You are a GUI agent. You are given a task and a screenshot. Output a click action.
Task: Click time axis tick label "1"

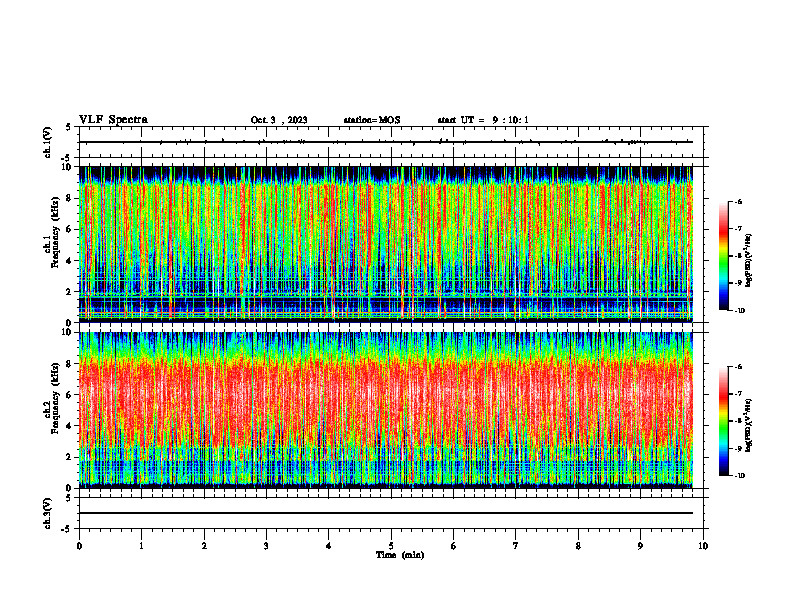pos(141,546)
